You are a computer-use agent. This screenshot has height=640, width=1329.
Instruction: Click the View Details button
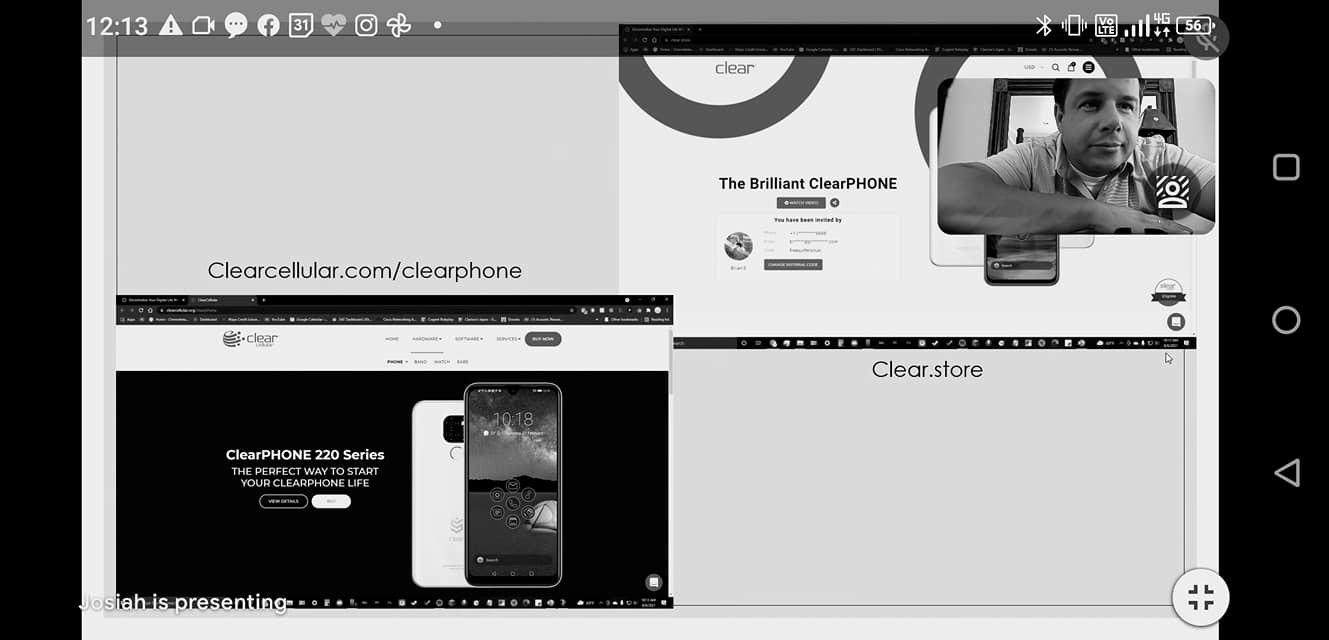283,501
